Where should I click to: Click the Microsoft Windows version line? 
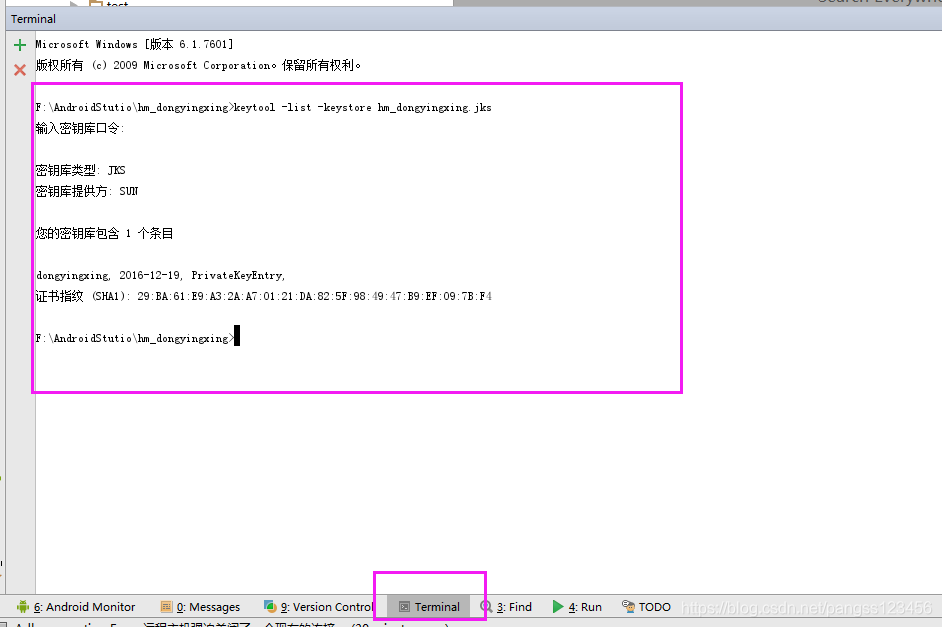pos(135,44)
